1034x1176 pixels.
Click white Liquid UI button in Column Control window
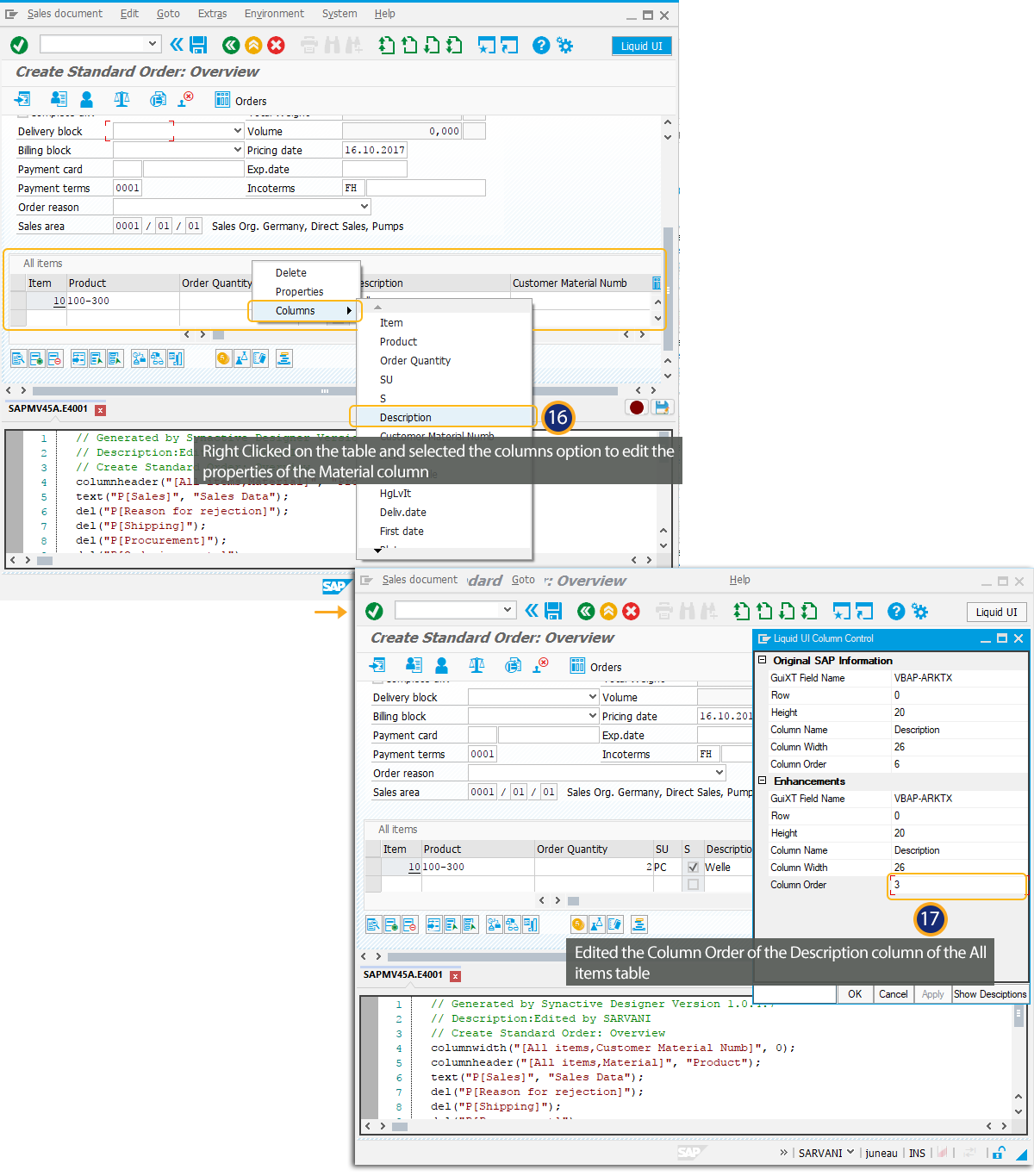pos(996,613)
